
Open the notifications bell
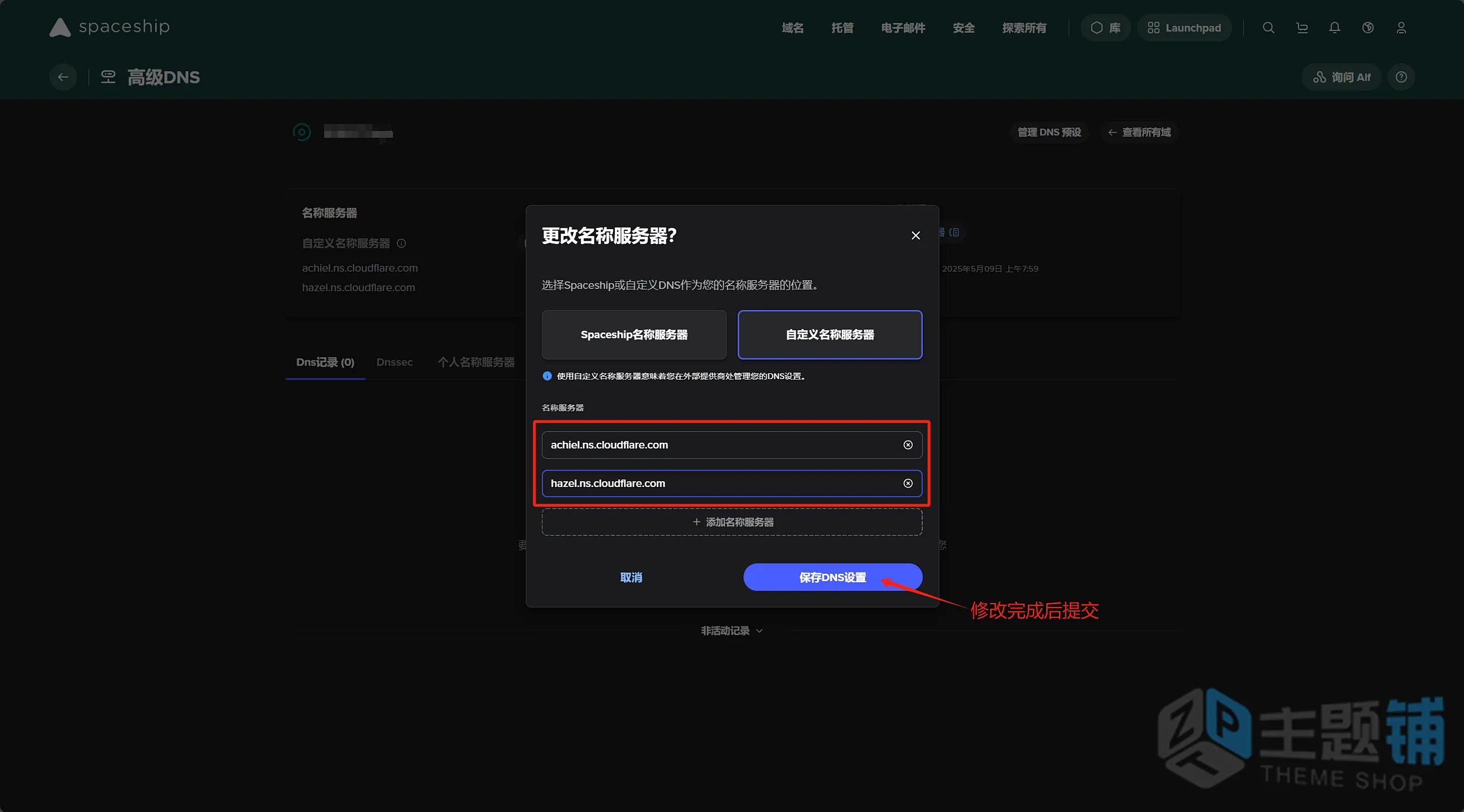tap(1335, 28)
